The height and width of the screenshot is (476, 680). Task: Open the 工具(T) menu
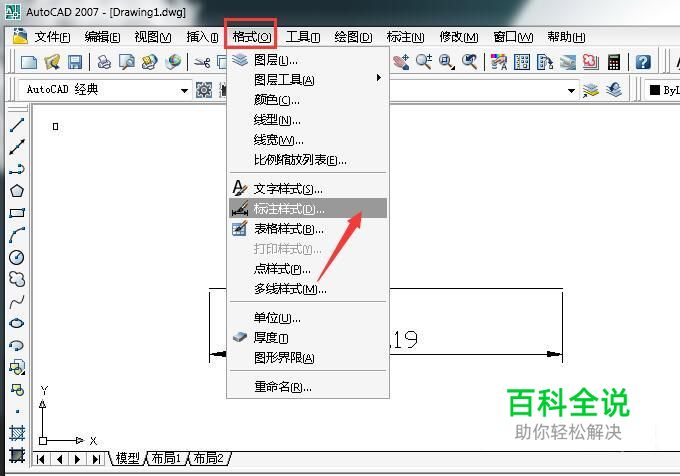[303, 37]
